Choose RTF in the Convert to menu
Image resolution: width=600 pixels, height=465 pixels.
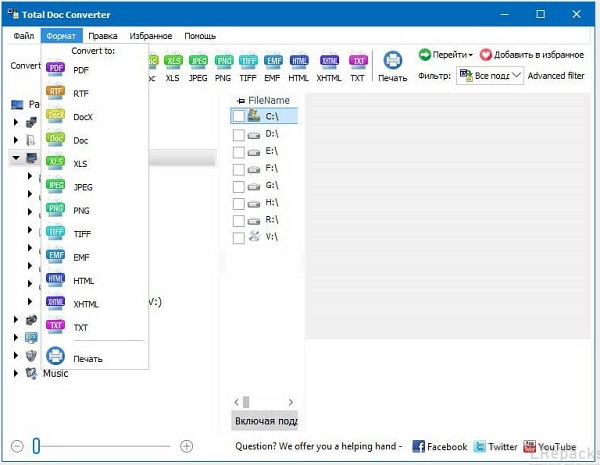(x=95, y=93)
